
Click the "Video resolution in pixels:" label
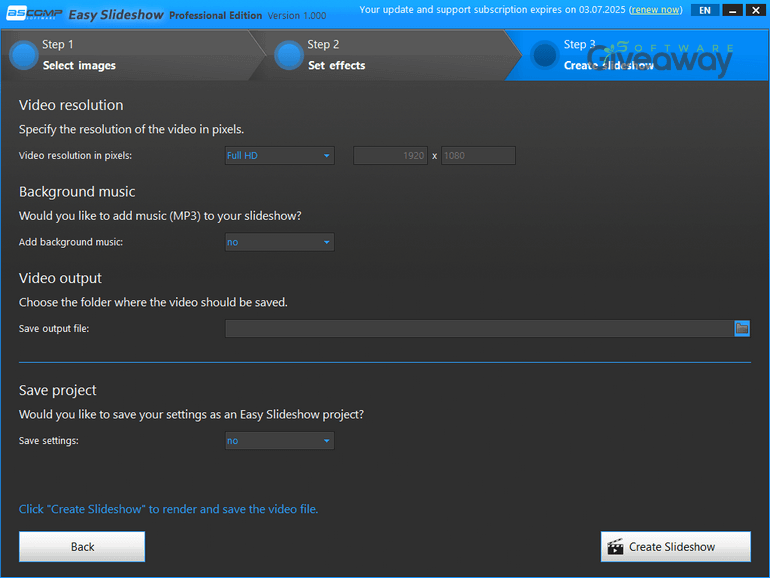tap(76, 156)
